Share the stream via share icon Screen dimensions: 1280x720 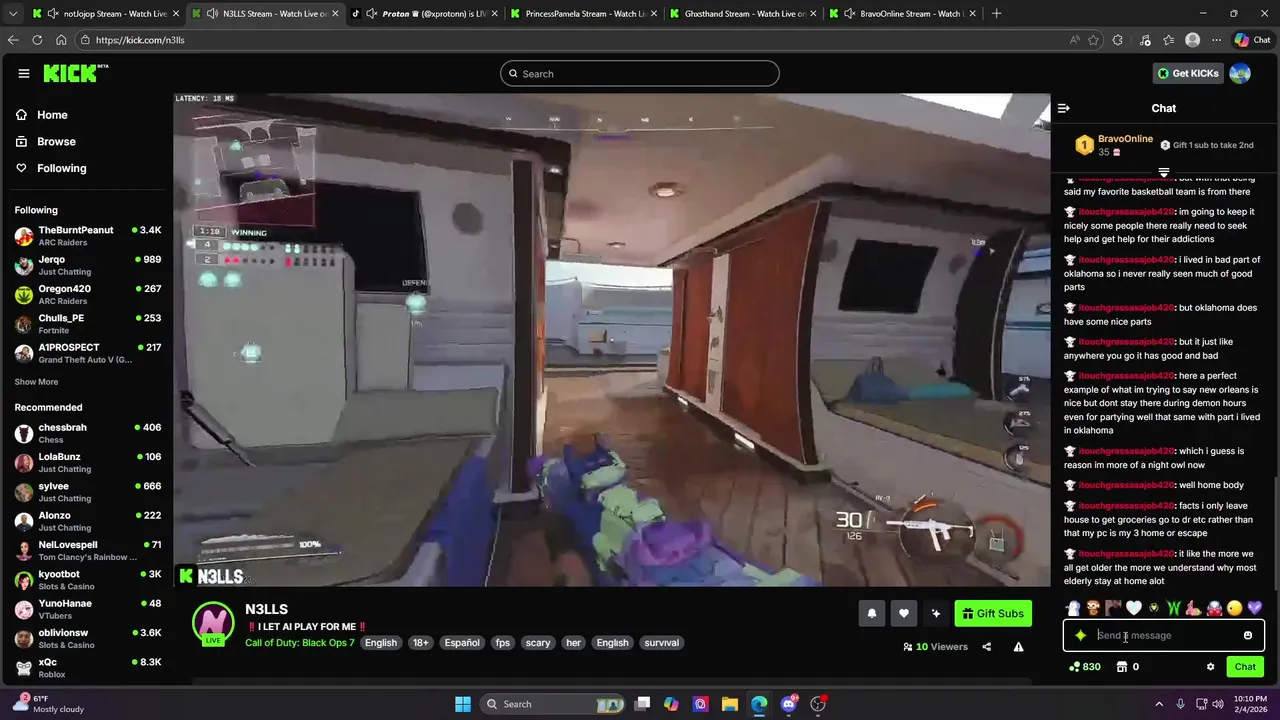pos(986,647)
